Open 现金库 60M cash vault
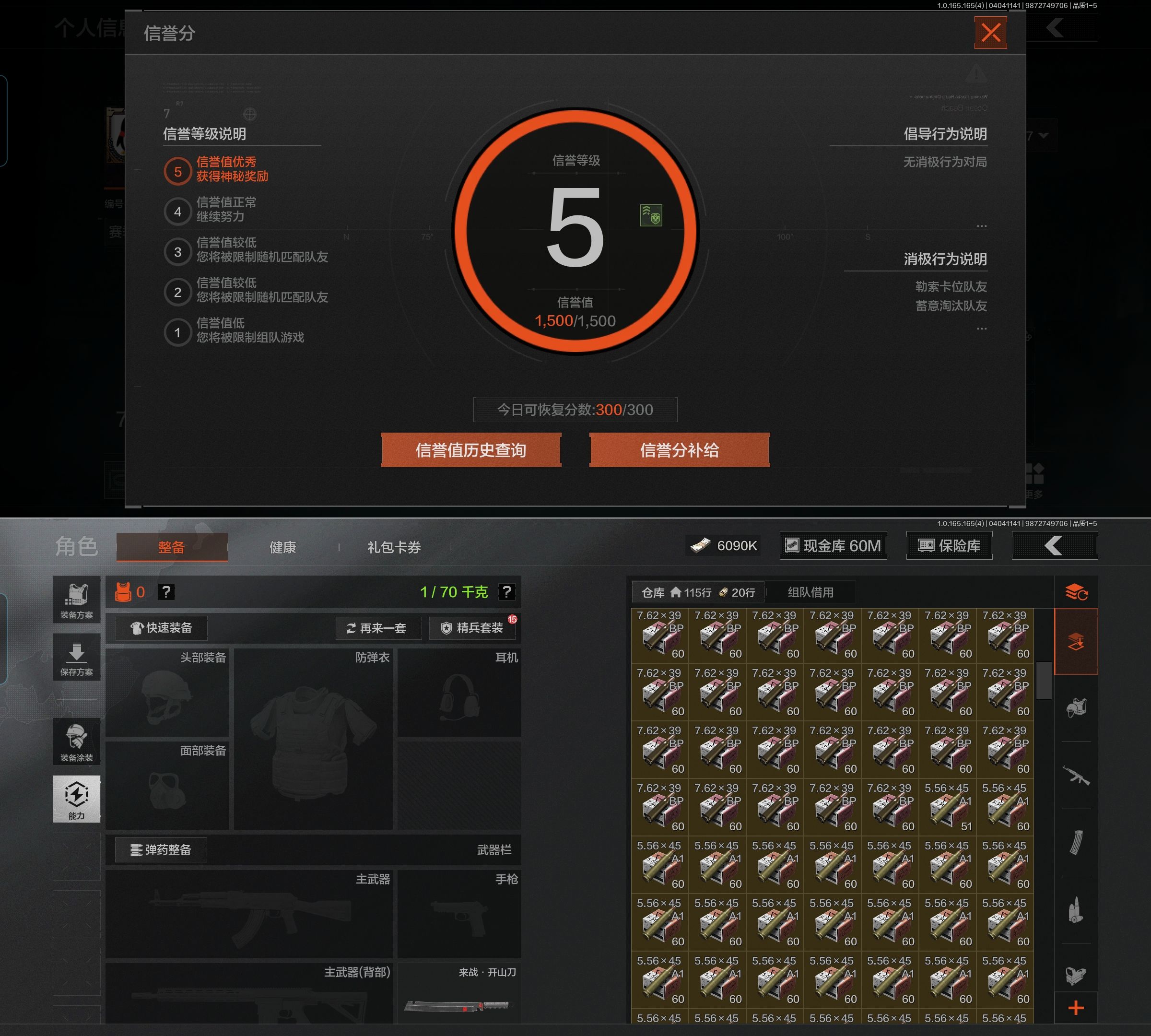The image size is (1151, 1036). pyautogui.click(x=833, y=546)
